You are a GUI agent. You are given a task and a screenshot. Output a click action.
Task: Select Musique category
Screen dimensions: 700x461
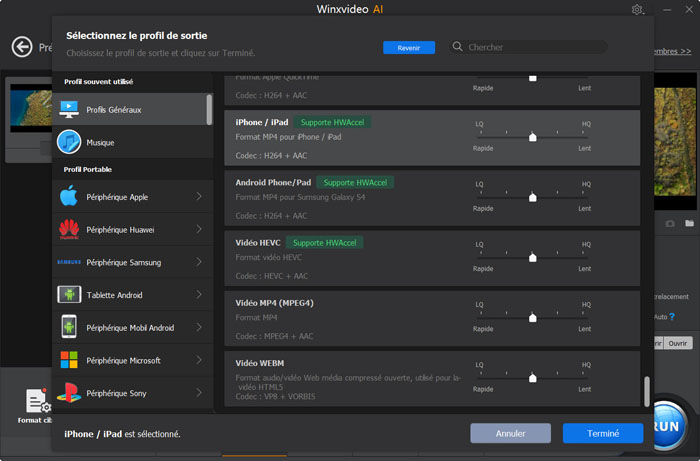pyautogui.click(x=132, y=142)
